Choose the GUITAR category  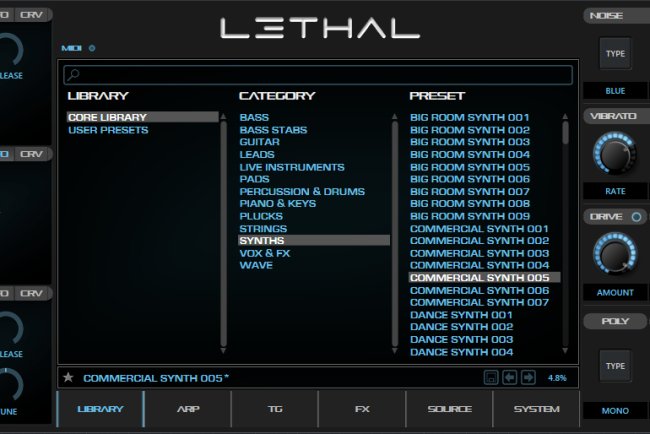point(260,142)
